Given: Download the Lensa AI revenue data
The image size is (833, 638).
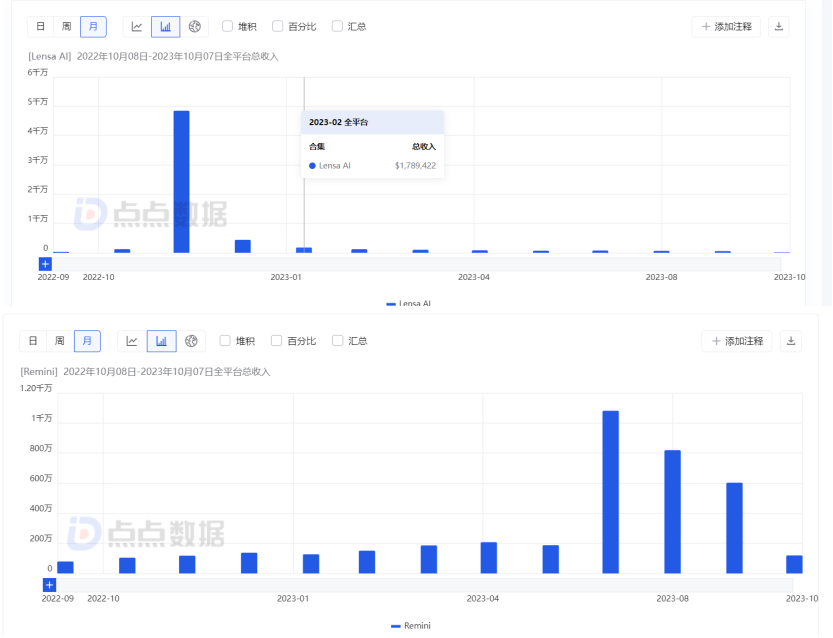Looking at the screenshot, I should pyautogui.click(x=778, y=26).
